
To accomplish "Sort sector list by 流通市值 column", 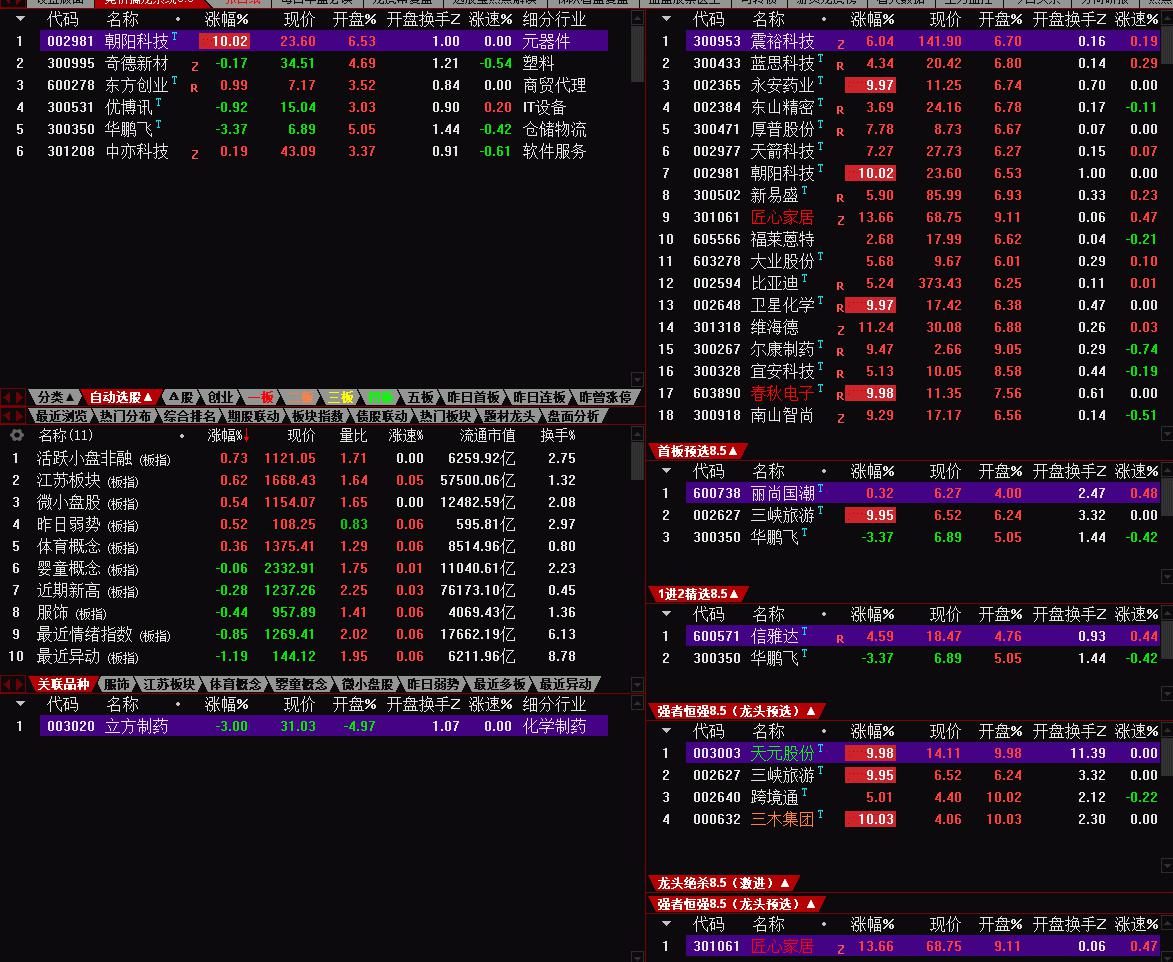I will click(x=487, y=435).
